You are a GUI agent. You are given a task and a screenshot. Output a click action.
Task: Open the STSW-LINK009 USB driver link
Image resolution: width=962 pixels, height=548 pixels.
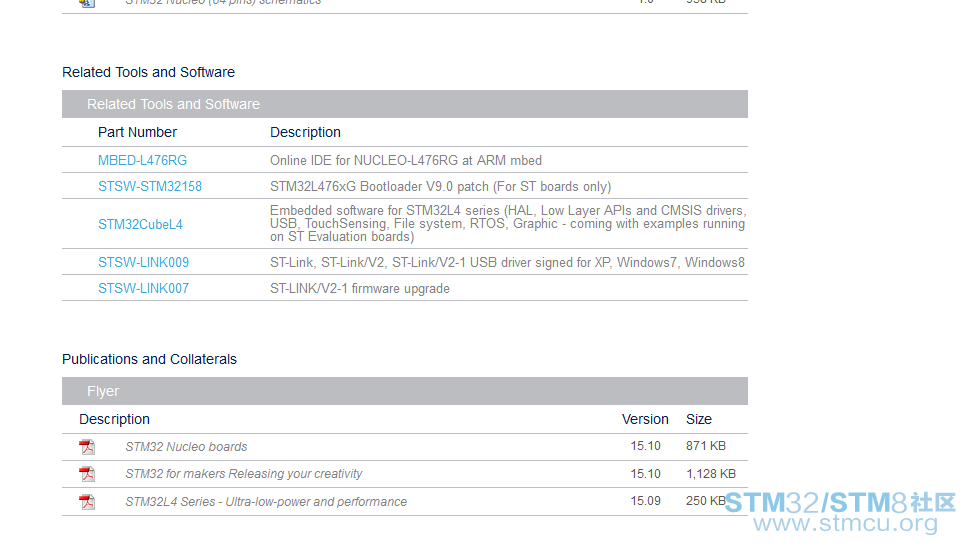(144, 263)
